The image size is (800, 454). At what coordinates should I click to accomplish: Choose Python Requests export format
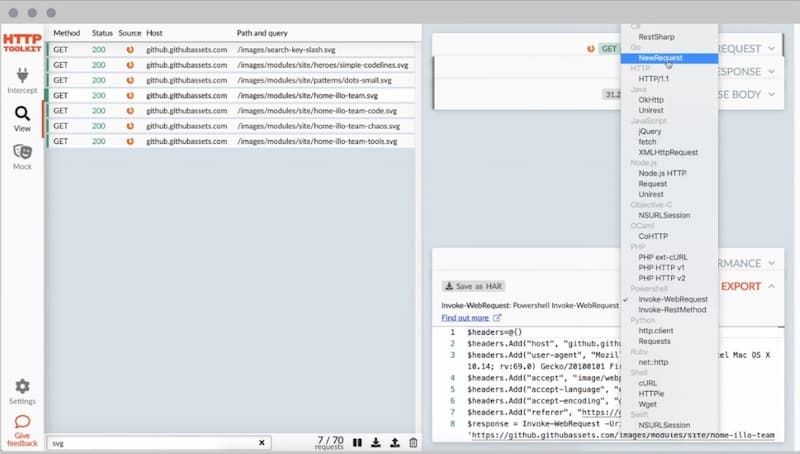pos(655,341)
